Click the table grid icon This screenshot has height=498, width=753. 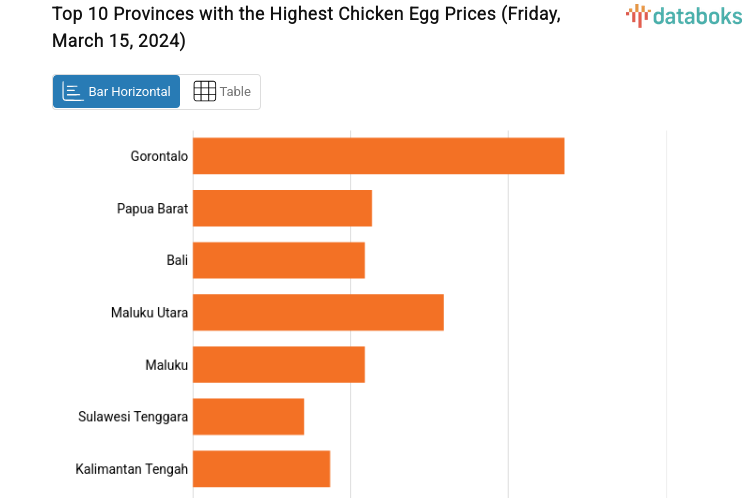pyautogui.click(x=204, y=91)
